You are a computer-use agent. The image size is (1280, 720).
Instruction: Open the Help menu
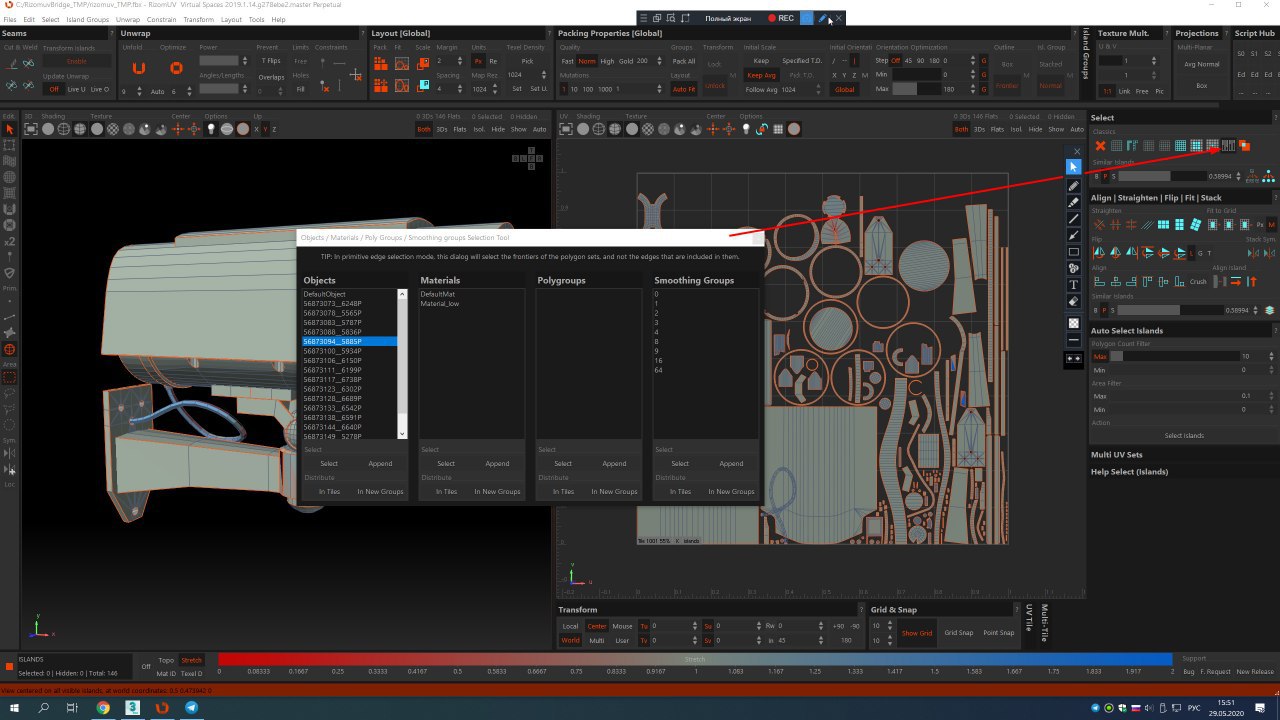pos(278,19)
